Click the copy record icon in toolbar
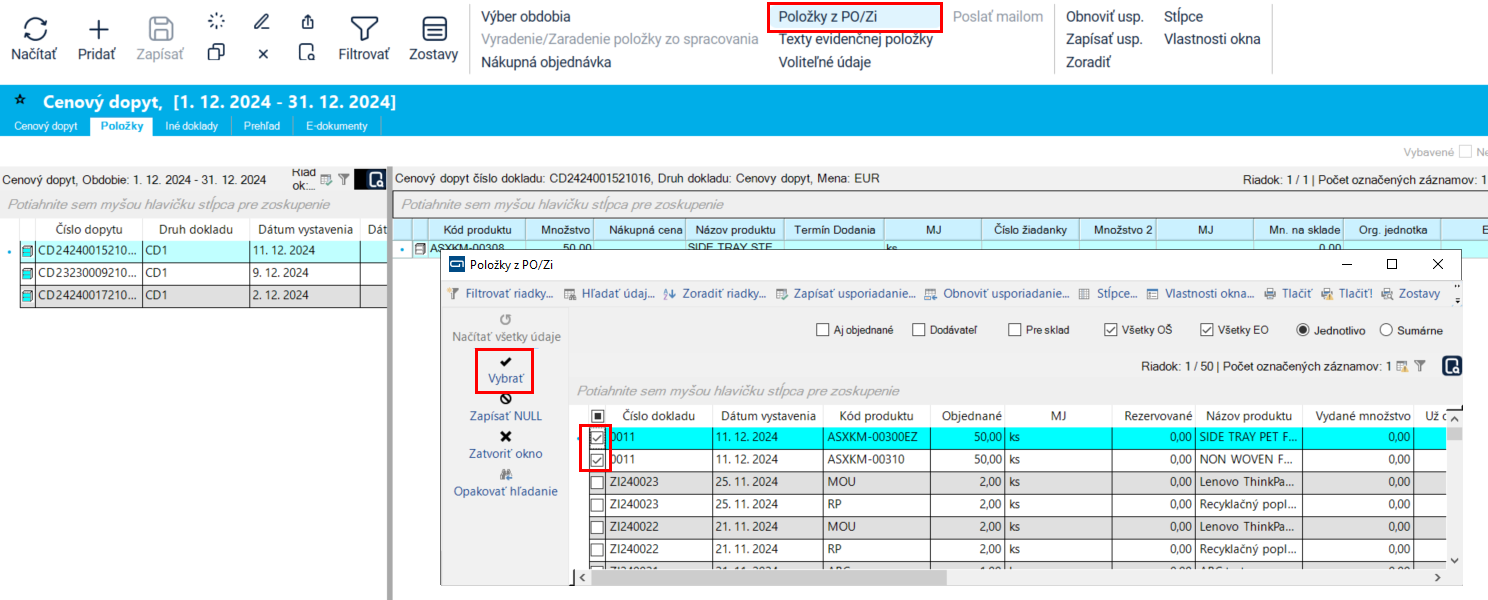Viewport: 1488px width, 600px height. pos(216,53)
